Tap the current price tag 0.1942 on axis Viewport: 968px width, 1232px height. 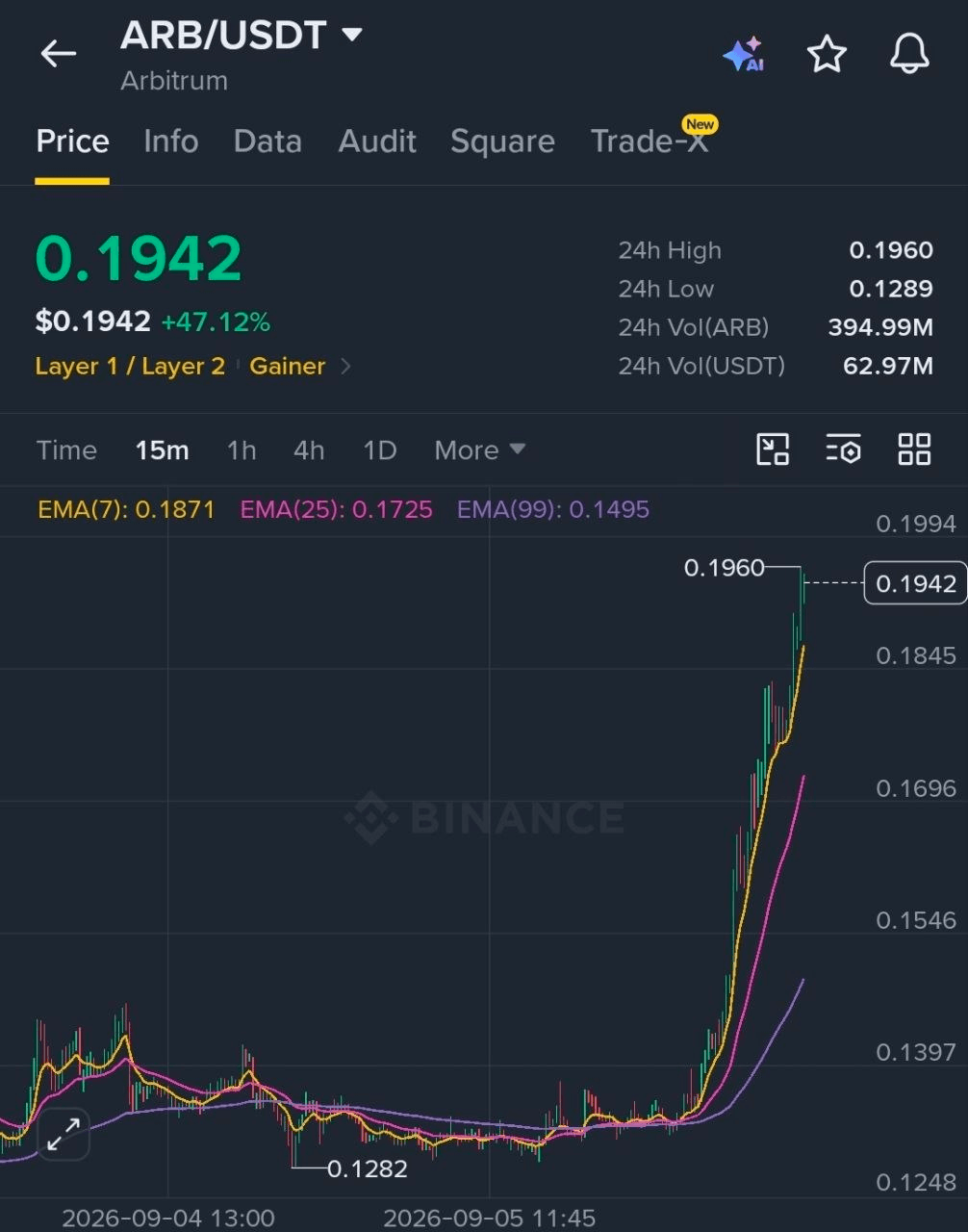click(x=915, y=583)
